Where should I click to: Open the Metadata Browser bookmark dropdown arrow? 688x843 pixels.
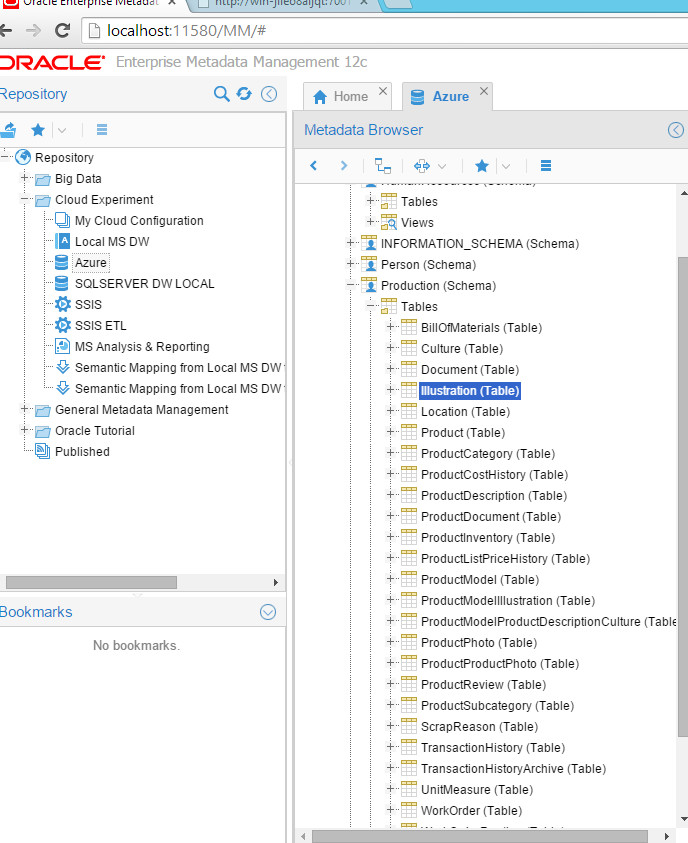[x=506, y=166]
